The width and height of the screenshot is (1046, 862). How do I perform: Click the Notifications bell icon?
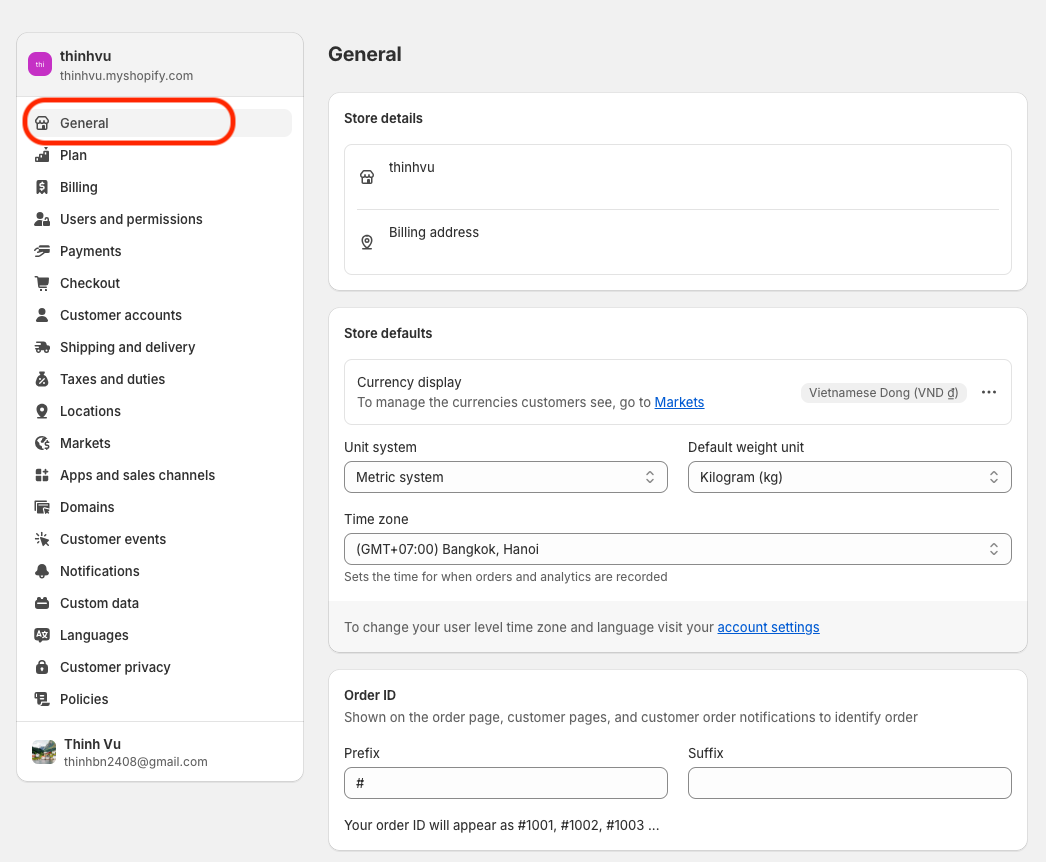pyautogui.click(x=42, y=571)
